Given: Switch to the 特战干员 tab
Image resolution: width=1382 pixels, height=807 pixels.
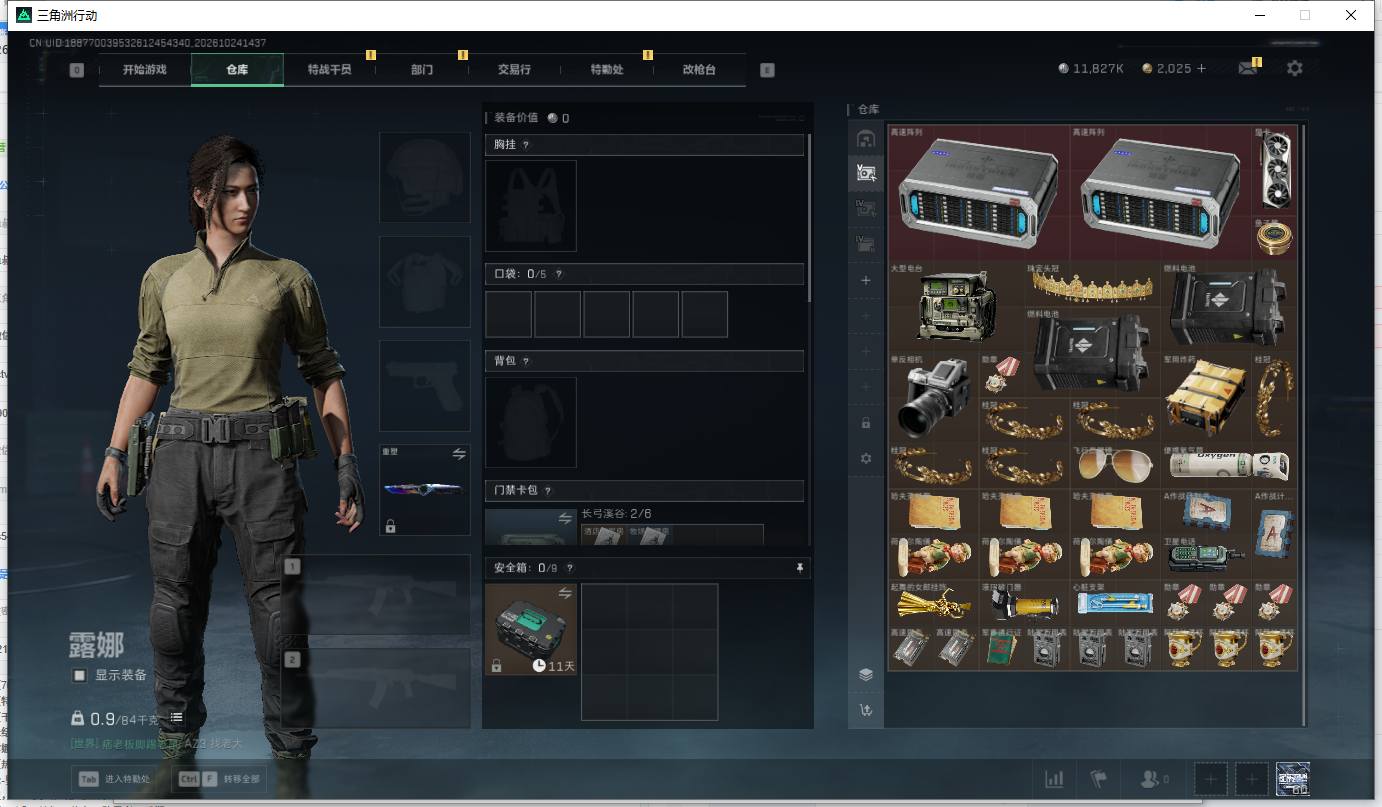Looking at the screenshot, I should (x=329, y=70).
